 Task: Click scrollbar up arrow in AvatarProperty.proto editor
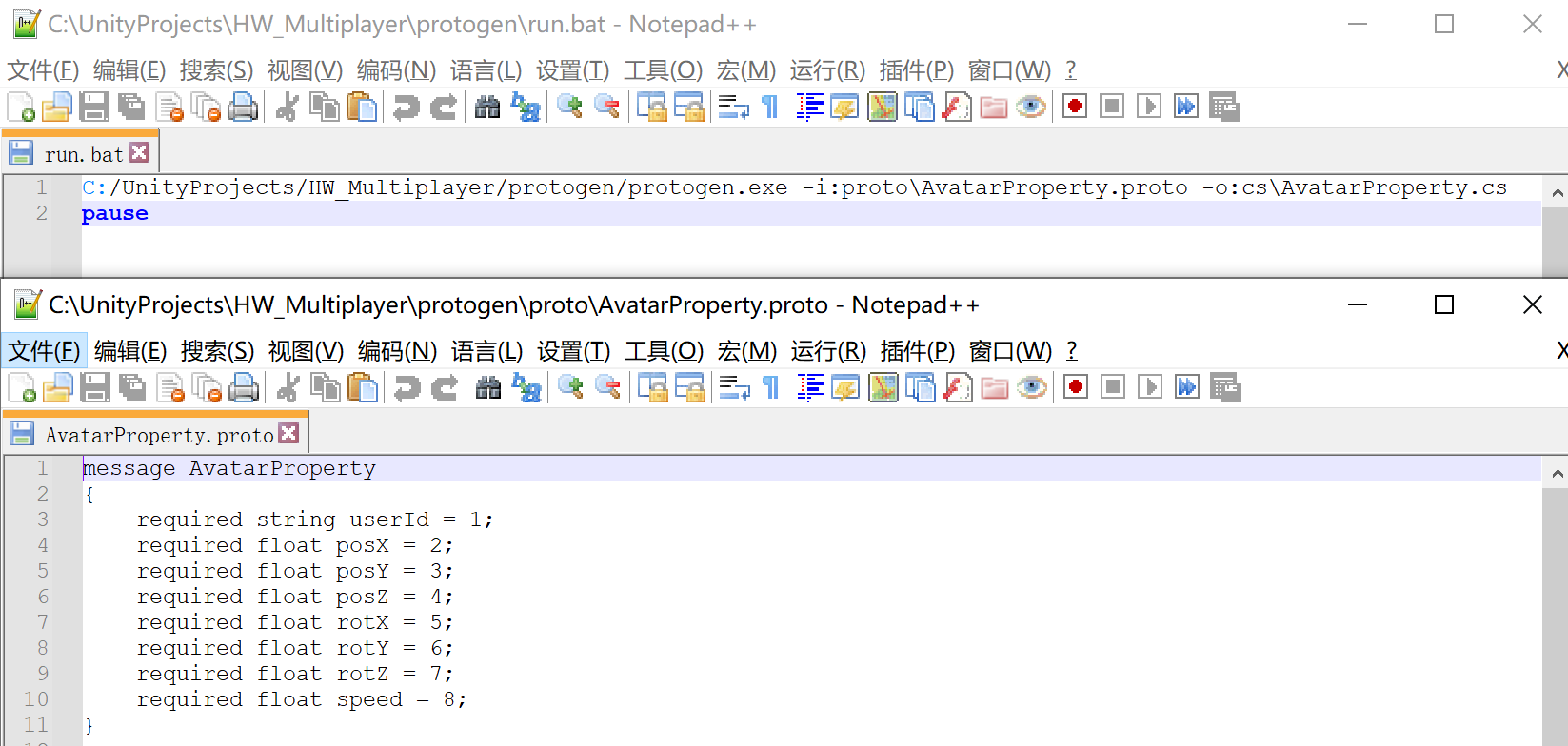[x=1558, y=473]
